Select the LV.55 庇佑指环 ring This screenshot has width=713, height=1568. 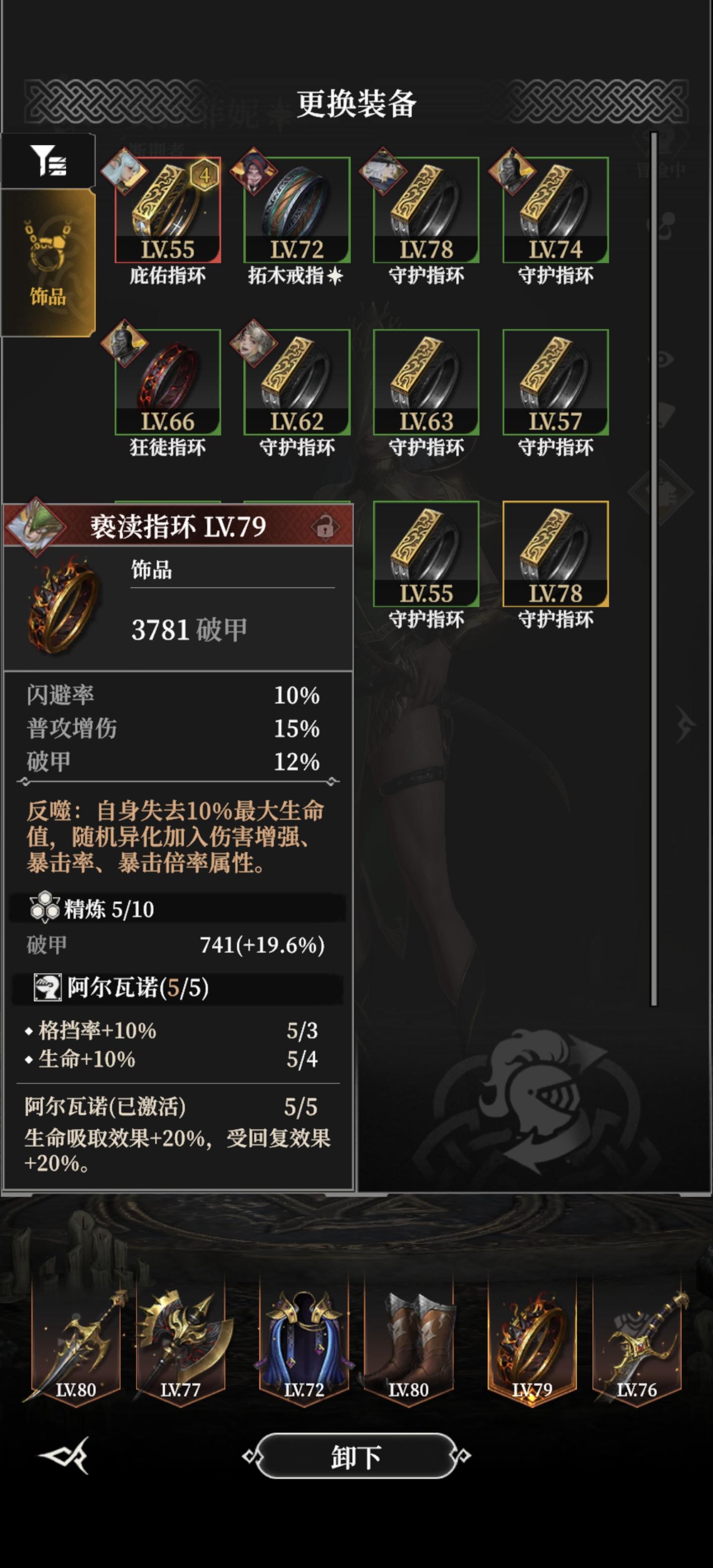[168, 210]
